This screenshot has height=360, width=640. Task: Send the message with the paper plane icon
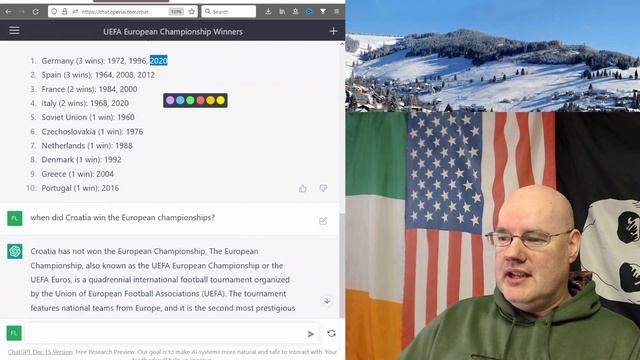[x=311, y=334]
